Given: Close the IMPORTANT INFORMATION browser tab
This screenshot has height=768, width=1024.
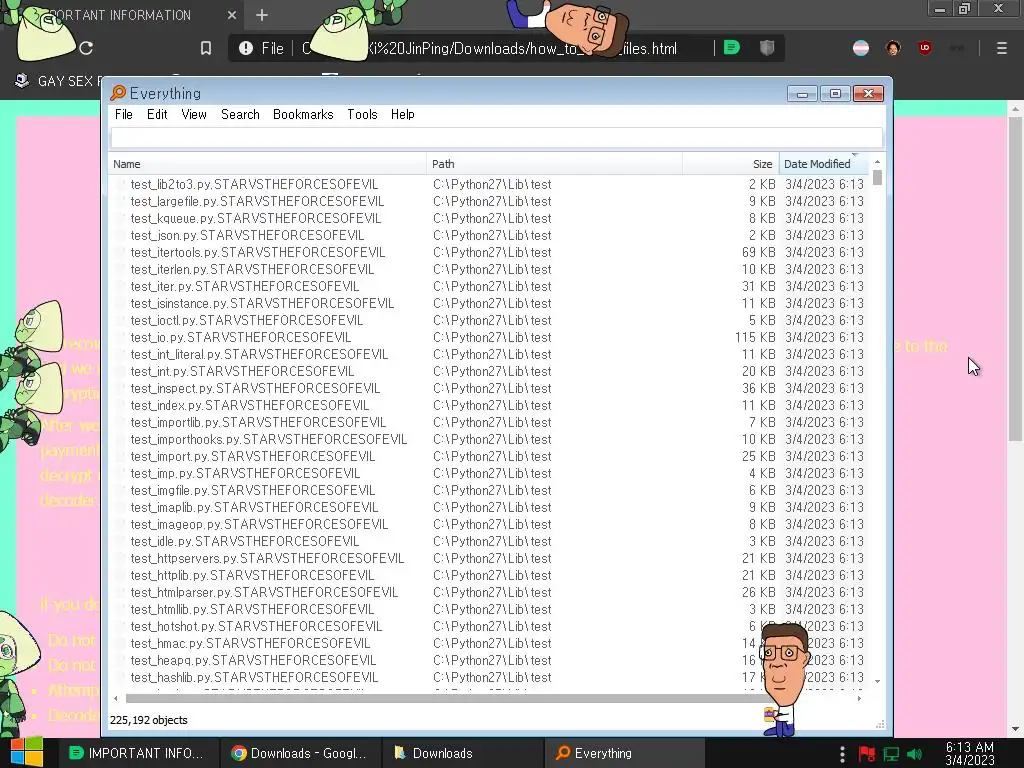Looking at the screenshot, I should (232, 15).
